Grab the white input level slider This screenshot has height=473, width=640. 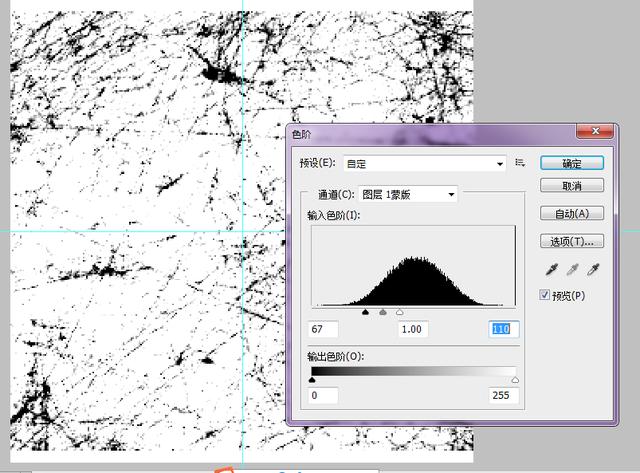[x=400, y=312]
